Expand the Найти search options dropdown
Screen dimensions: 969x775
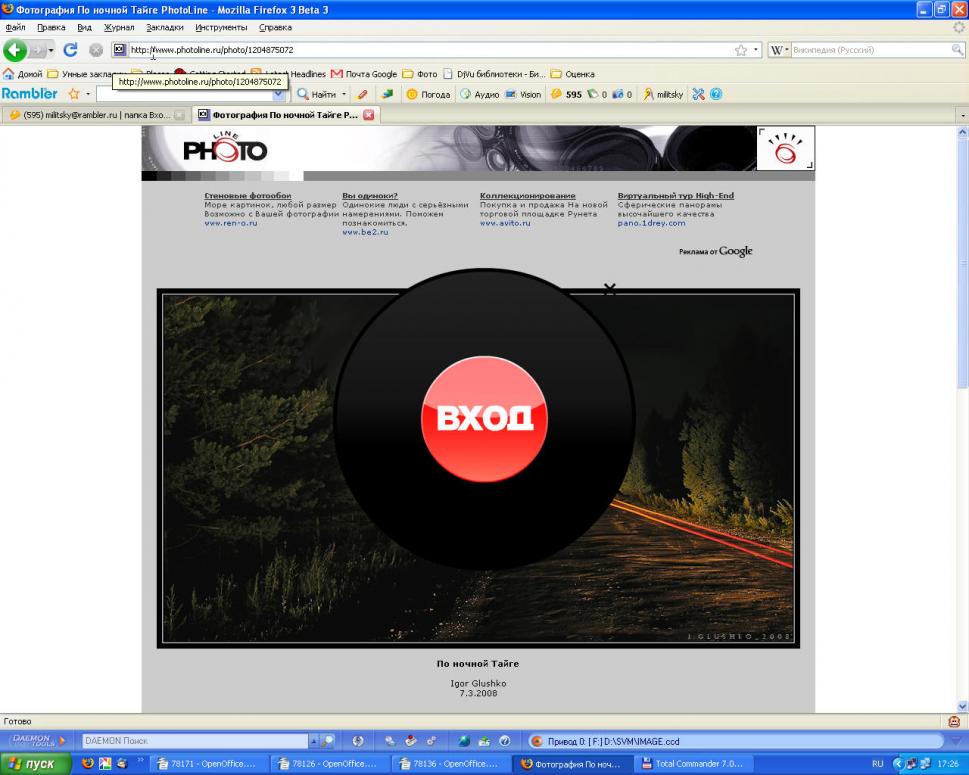344,94
